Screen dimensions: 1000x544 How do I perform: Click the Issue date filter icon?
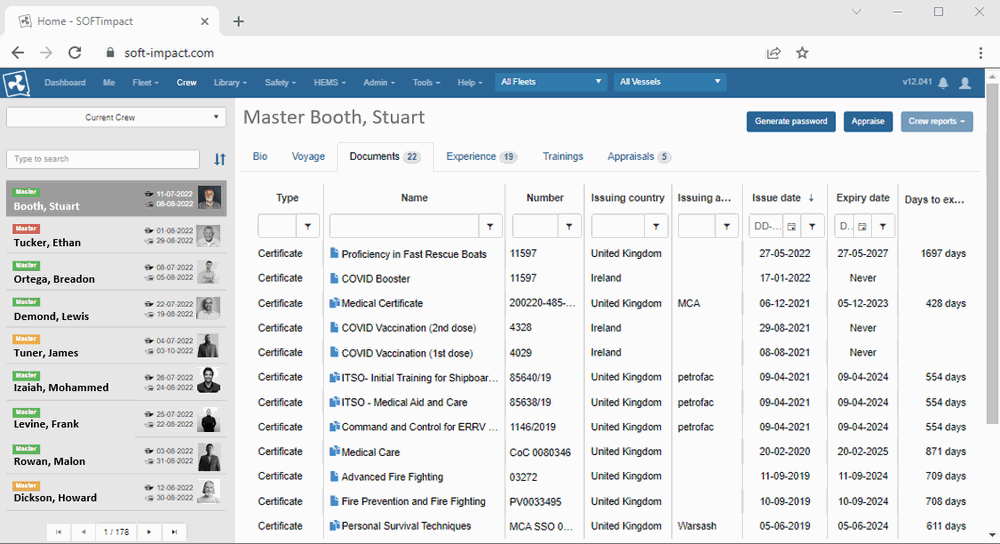point(812,226)
